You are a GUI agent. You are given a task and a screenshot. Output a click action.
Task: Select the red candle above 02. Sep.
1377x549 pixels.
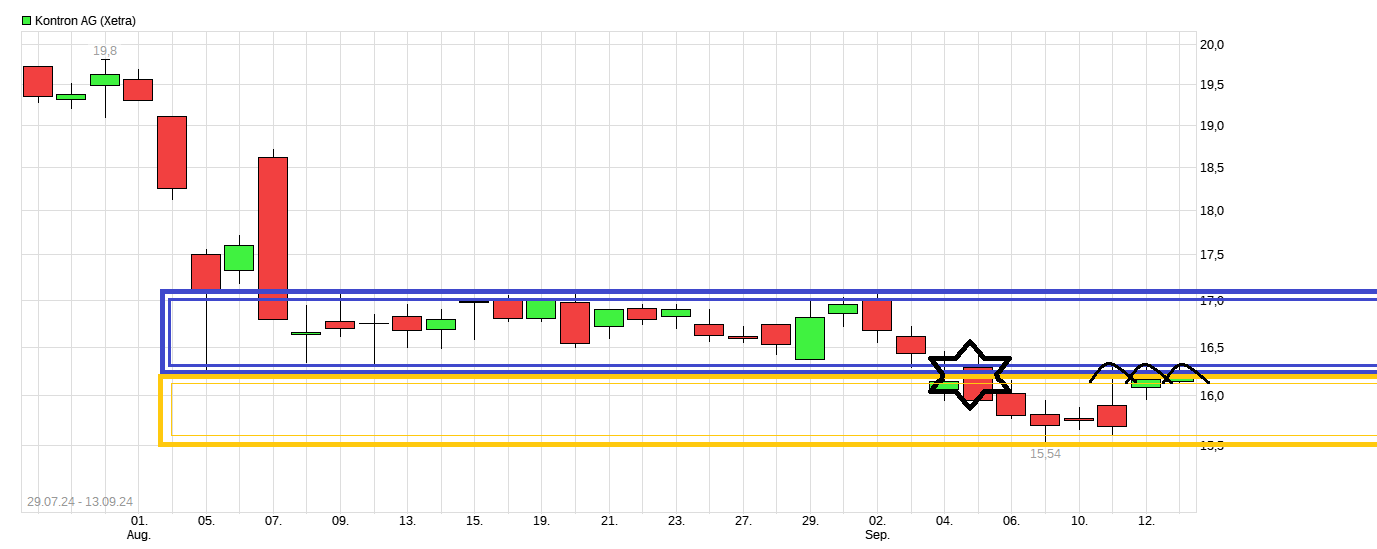(x=877, y=315)
